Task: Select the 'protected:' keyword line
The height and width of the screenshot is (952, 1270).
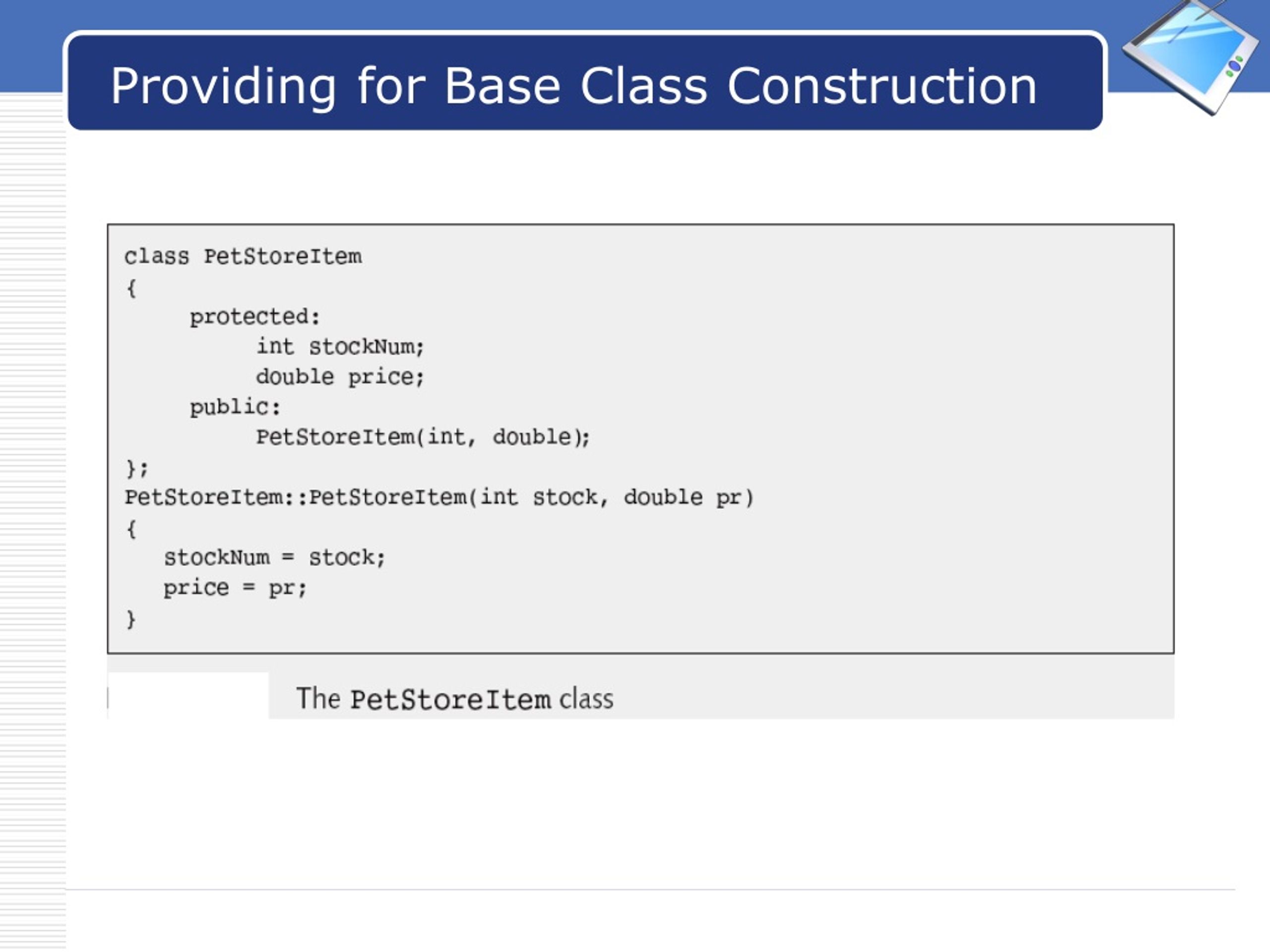Action: (255, 317)
